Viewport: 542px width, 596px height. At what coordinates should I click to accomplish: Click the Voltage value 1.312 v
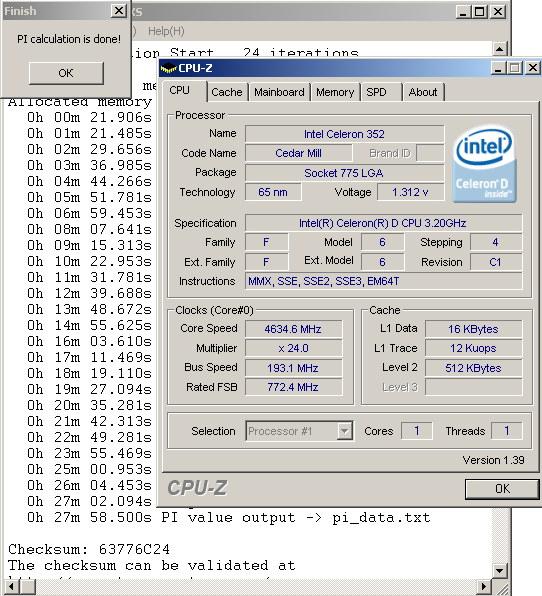coord(410,192)
